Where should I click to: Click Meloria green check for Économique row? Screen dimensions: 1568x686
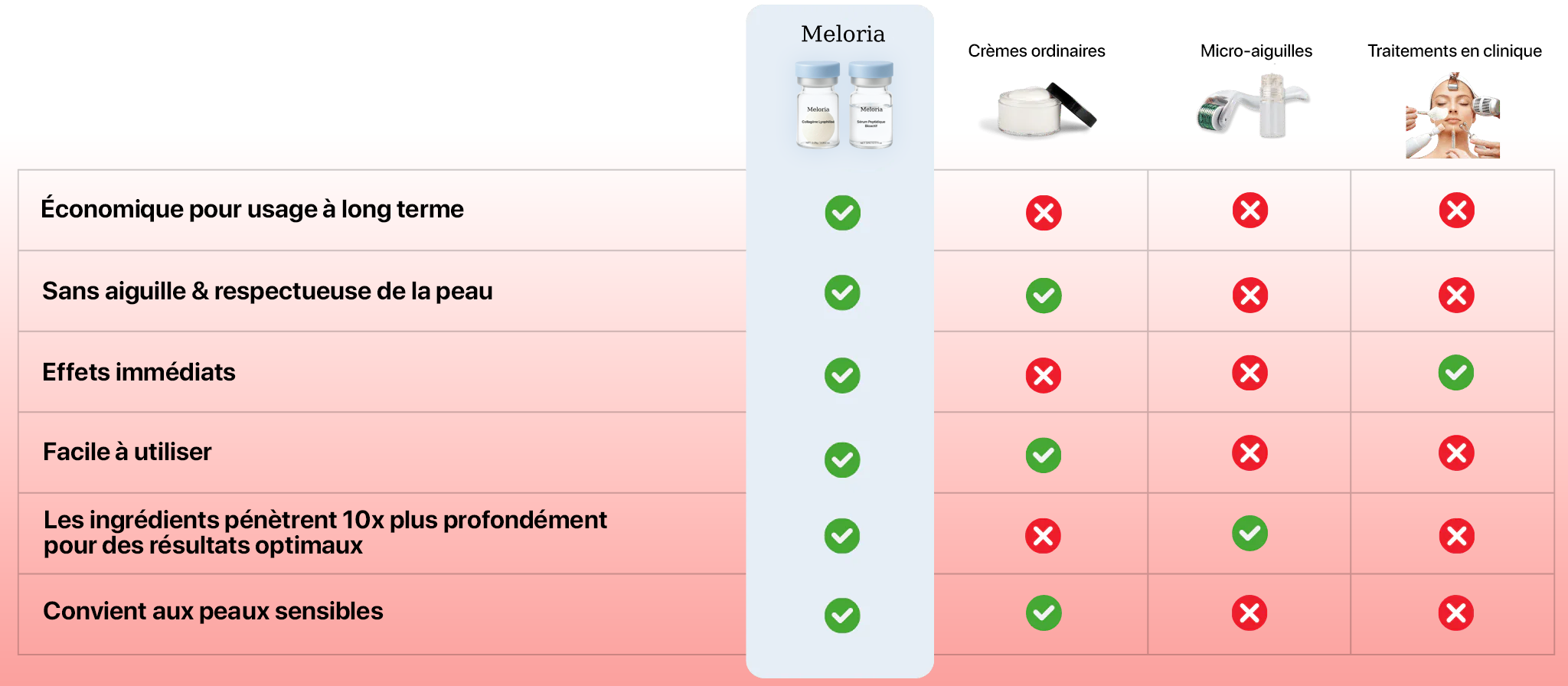[x=842, y=213]
